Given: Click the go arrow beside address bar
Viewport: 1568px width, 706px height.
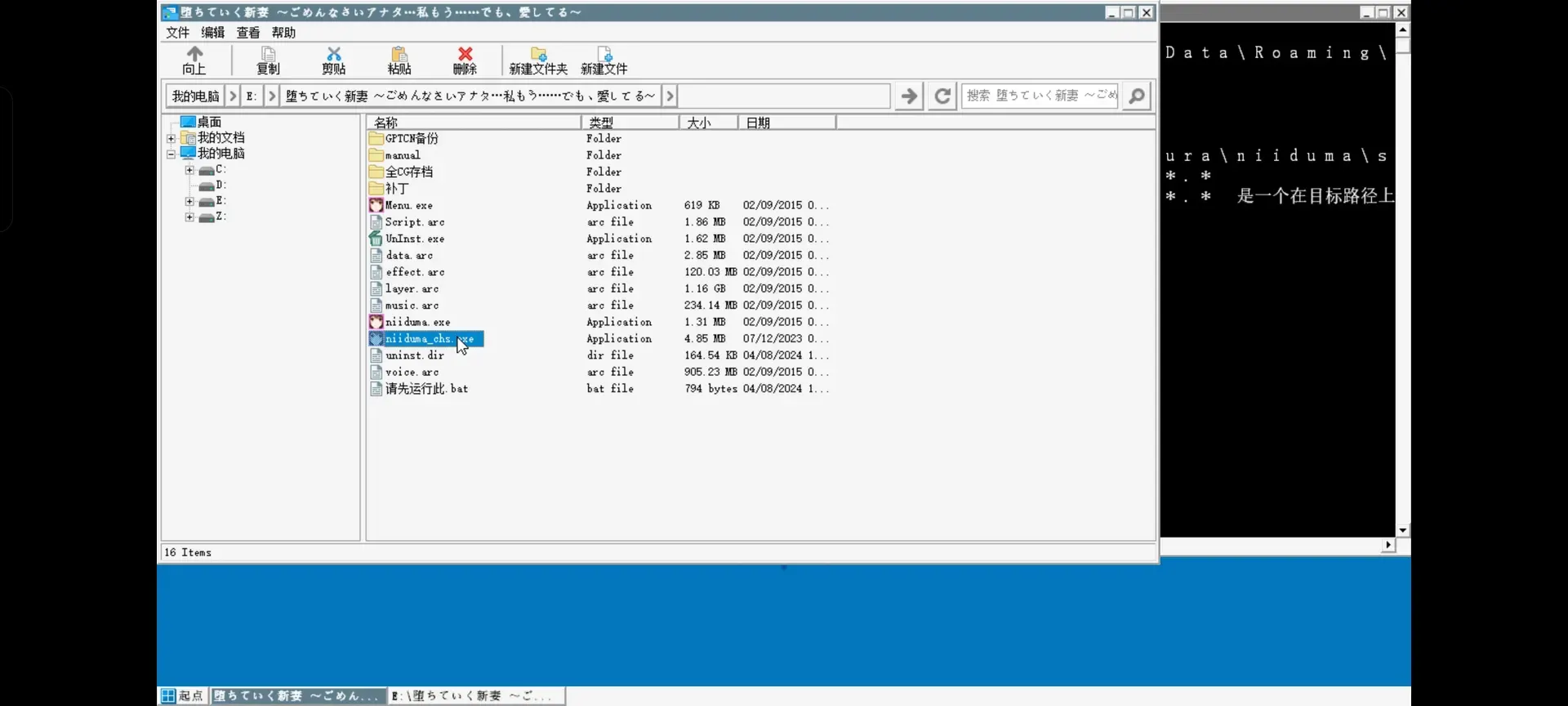Looking at the screenshot, I should pyautogui.click(x=909, y=96).
